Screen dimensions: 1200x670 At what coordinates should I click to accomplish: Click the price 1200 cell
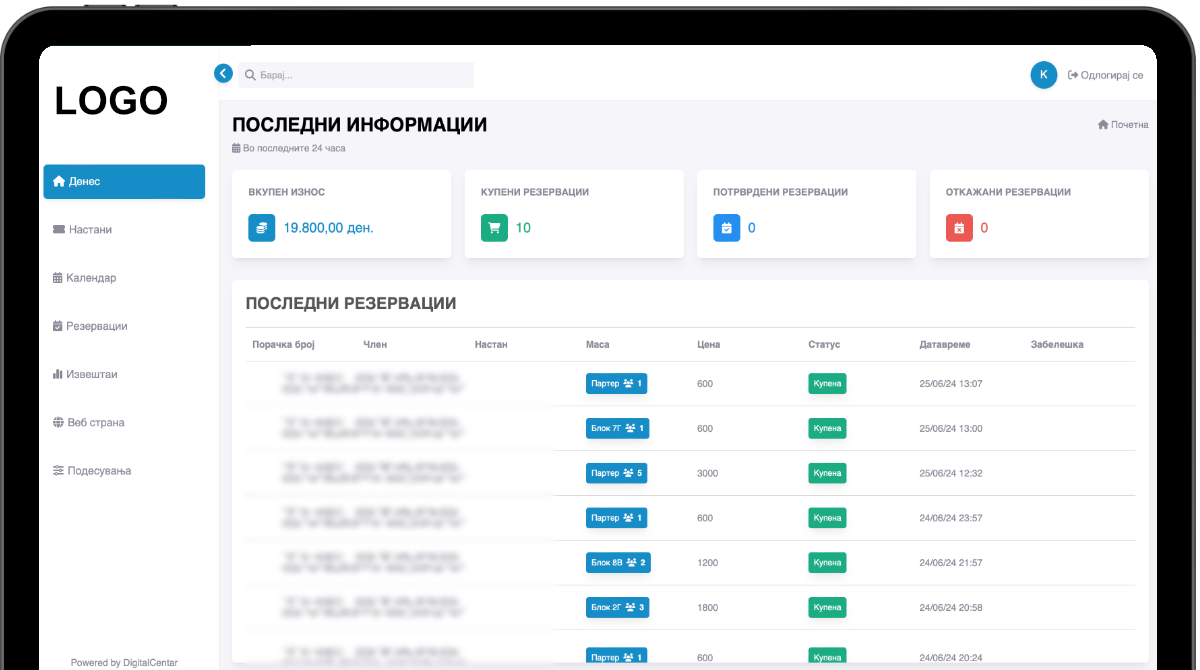707,563
